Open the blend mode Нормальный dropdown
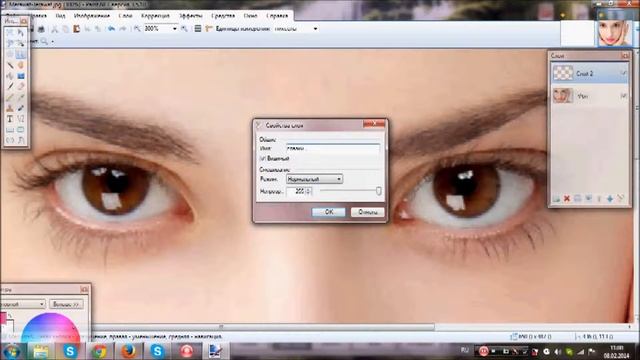This screenshot has width=640, height=360. point(314,179)
